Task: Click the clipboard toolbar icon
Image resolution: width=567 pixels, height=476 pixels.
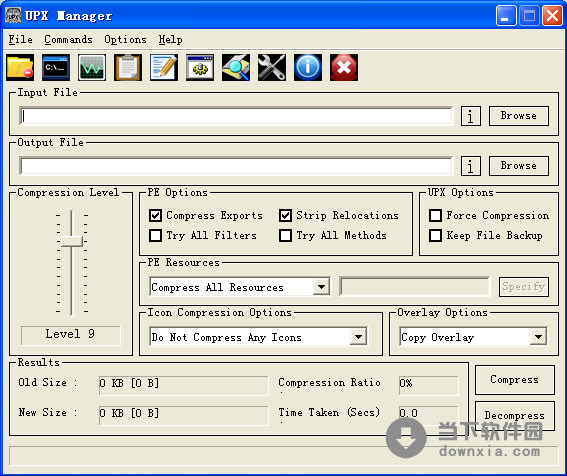Action: pyautogui.click(x=128, y=68)
